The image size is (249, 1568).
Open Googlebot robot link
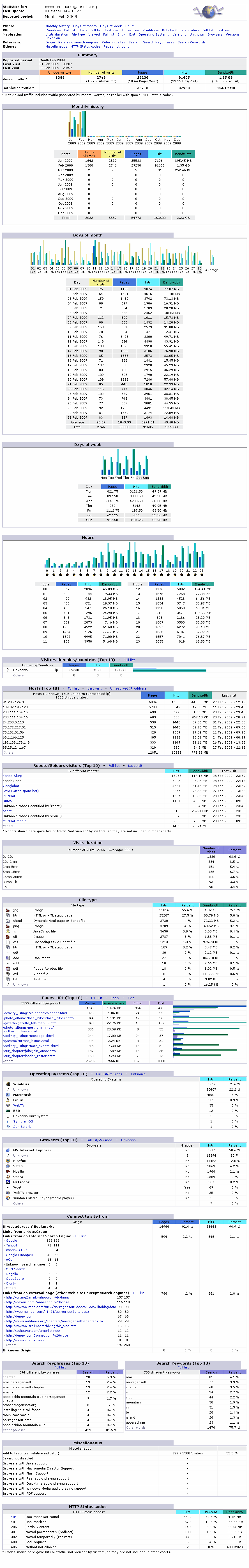point(11,786)
